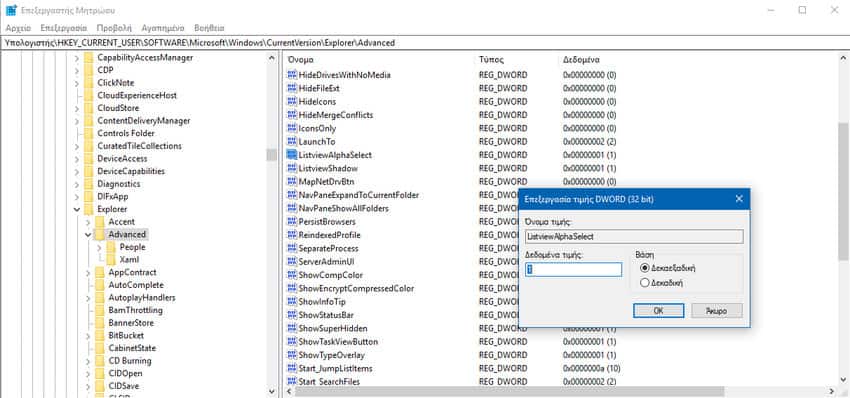Image resolution: width=850 pixels, height=398 pixels.
Task: Click the Δεδομένα τιμής value data field
Action: [x=574, y=269]
